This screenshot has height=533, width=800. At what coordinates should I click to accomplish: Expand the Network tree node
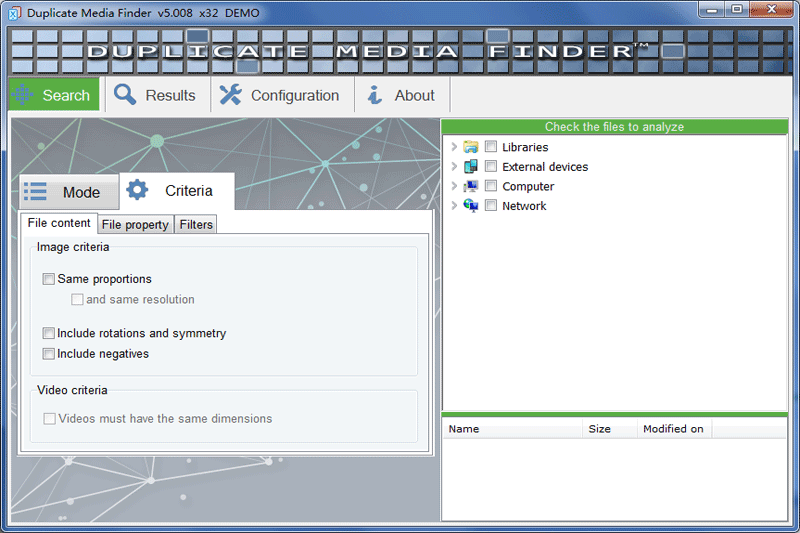tap(454, 206)
